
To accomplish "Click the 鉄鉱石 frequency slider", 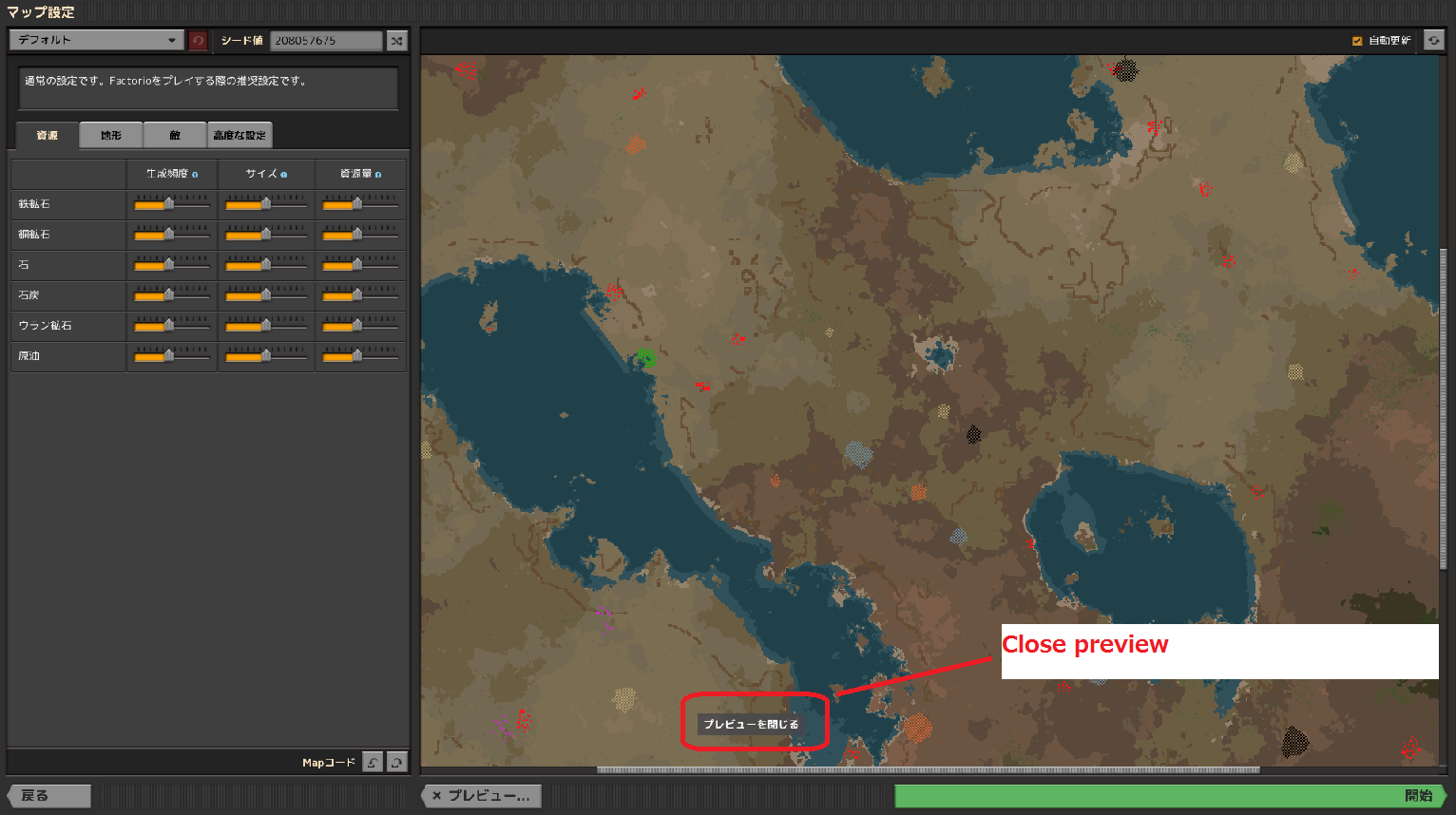I will [171, 203].
